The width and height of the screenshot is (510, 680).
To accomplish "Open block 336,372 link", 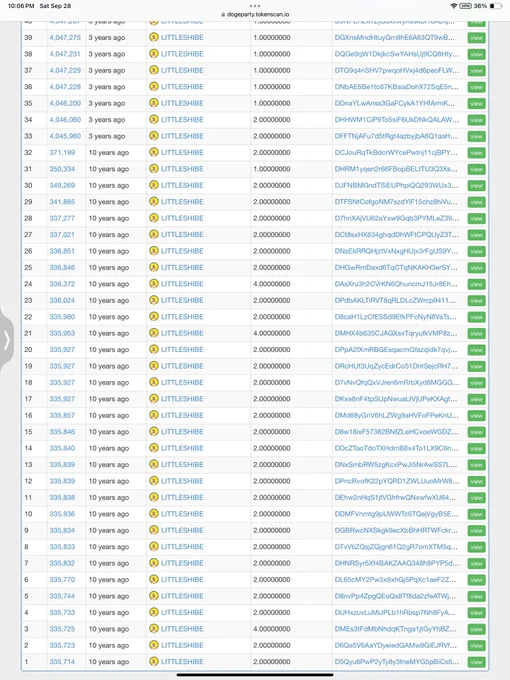I will click(x=62, y=284).
